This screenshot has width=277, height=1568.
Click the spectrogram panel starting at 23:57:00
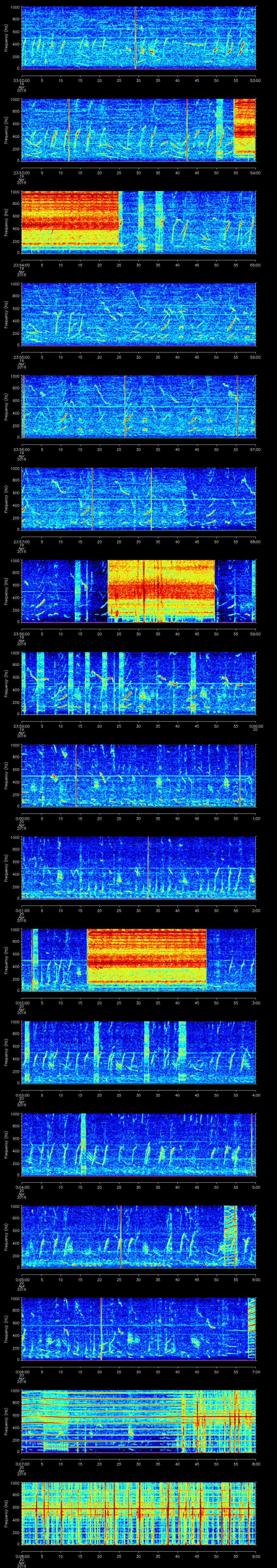coord(139,499)
